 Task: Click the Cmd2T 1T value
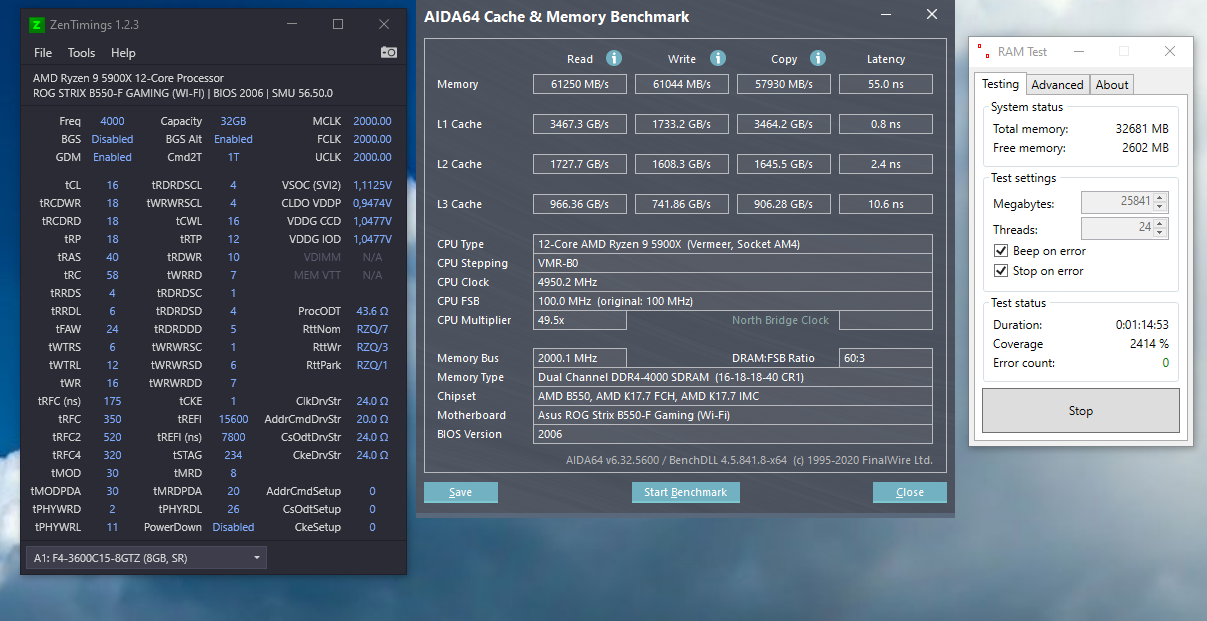point(233,157)
